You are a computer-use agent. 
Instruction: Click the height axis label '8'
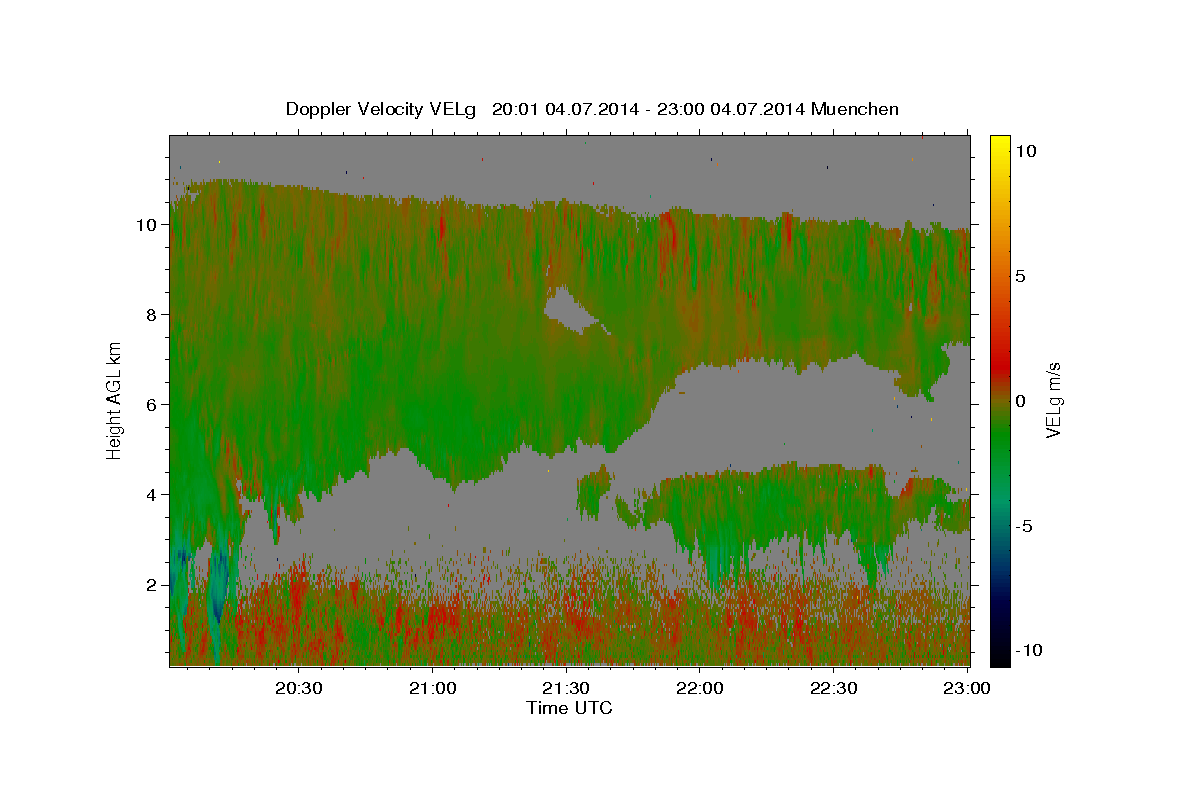153,315
